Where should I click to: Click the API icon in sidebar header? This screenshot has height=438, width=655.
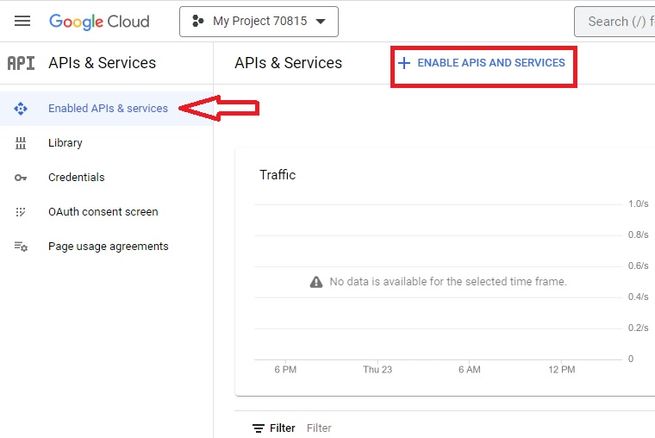pyautogui.click(x=21, y=63)
